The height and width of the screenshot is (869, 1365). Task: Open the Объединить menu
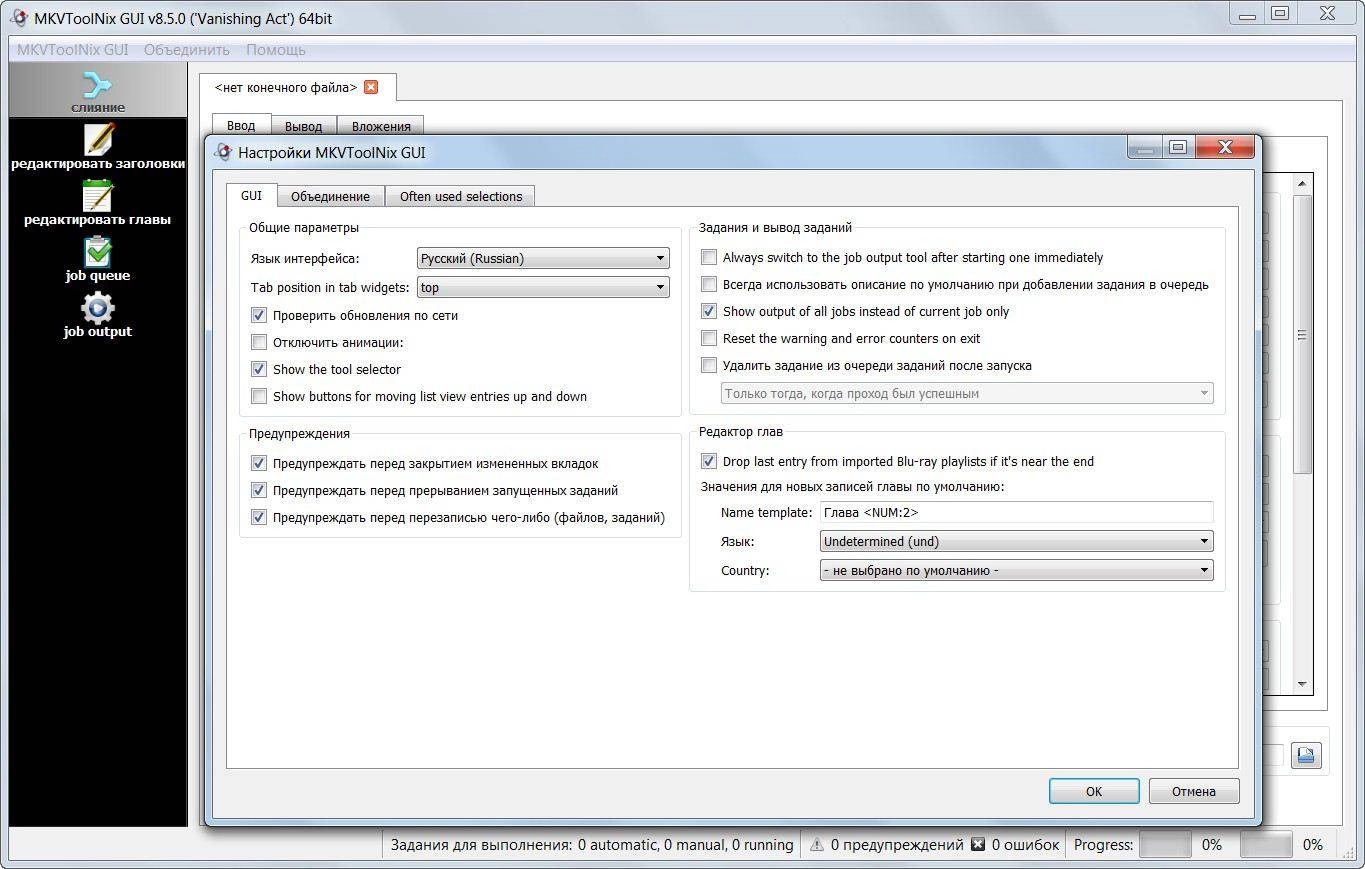[186, 49]
